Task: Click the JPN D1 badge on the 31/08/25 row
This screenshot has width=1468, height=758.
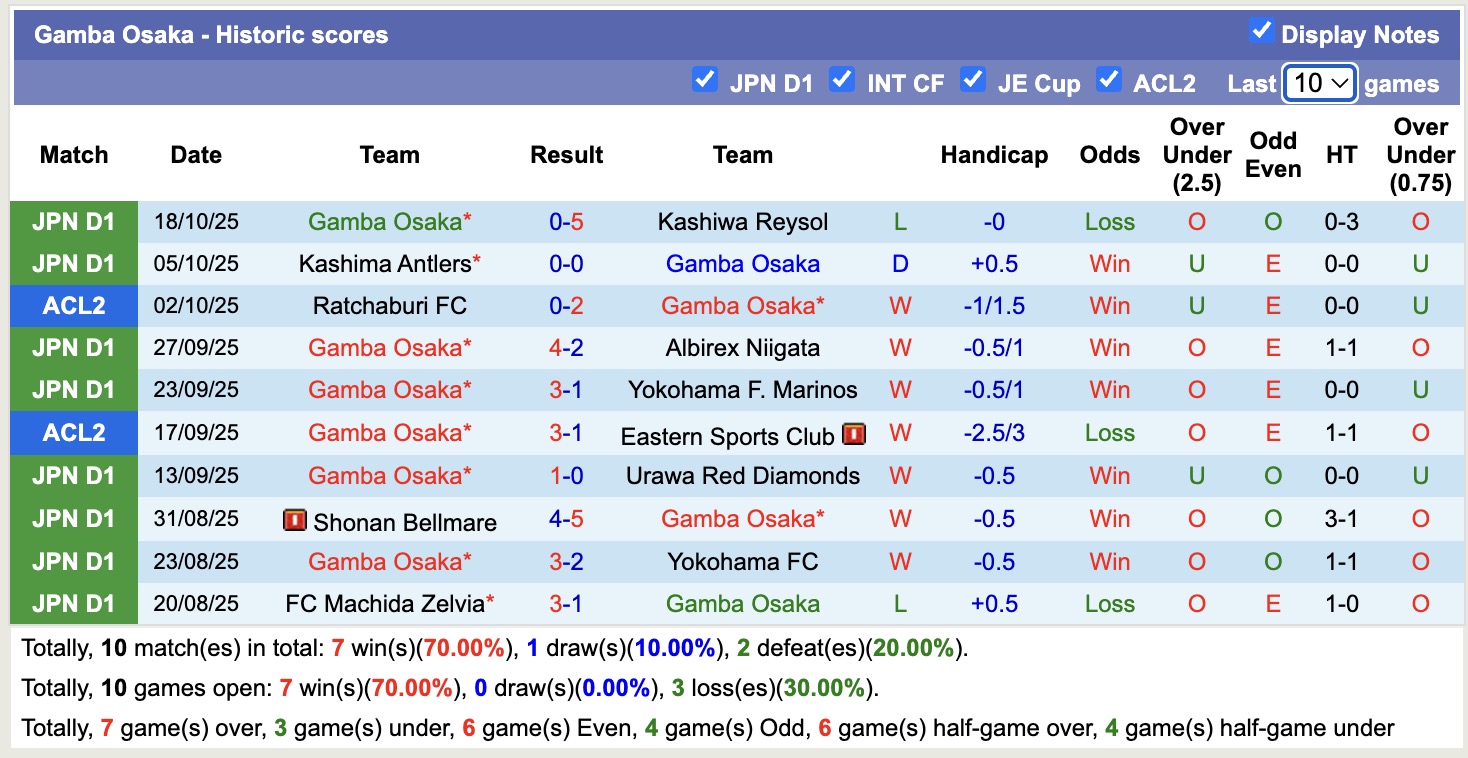Action: pos(73,519)
